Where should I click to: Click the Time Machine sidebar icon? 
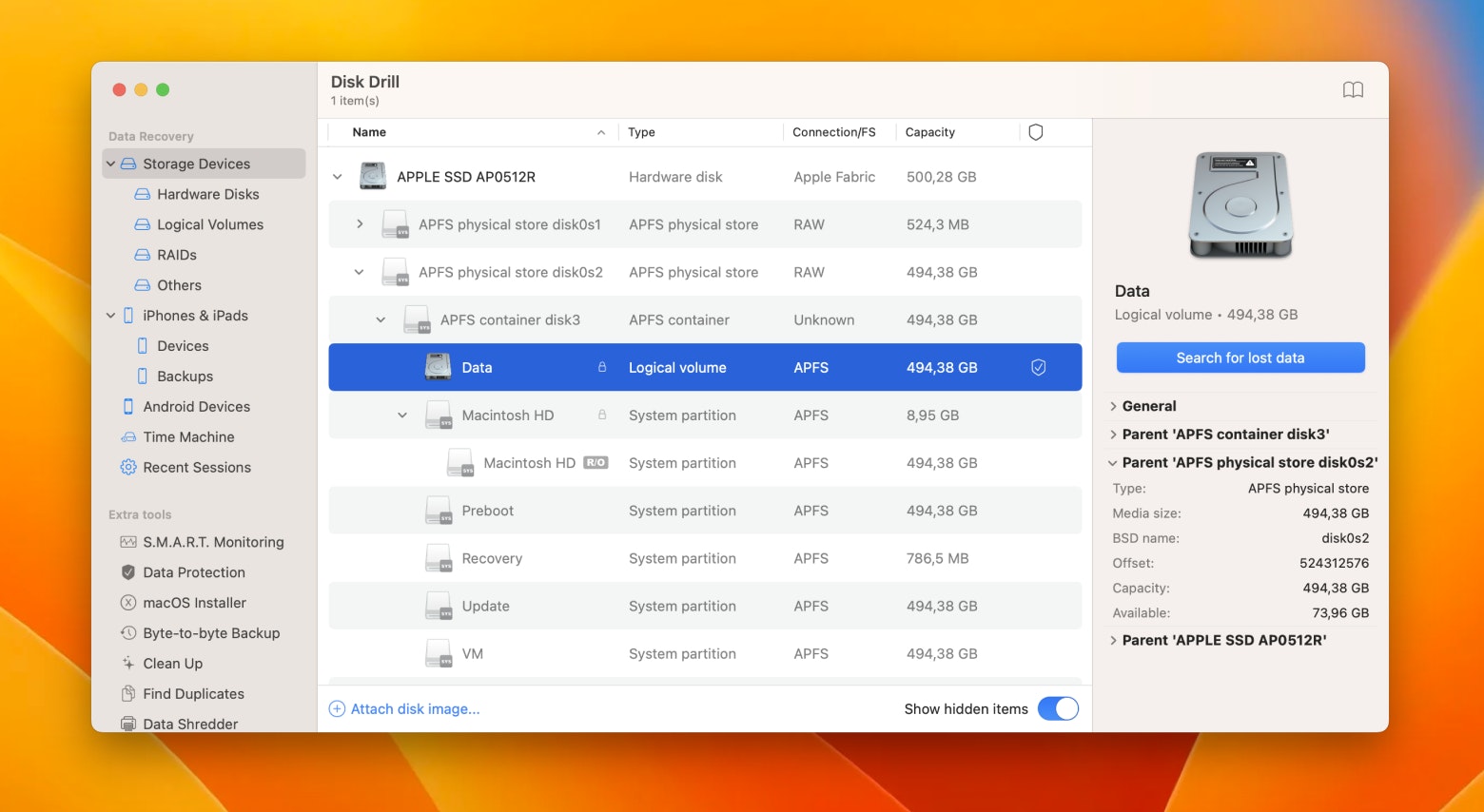point(128,437)
